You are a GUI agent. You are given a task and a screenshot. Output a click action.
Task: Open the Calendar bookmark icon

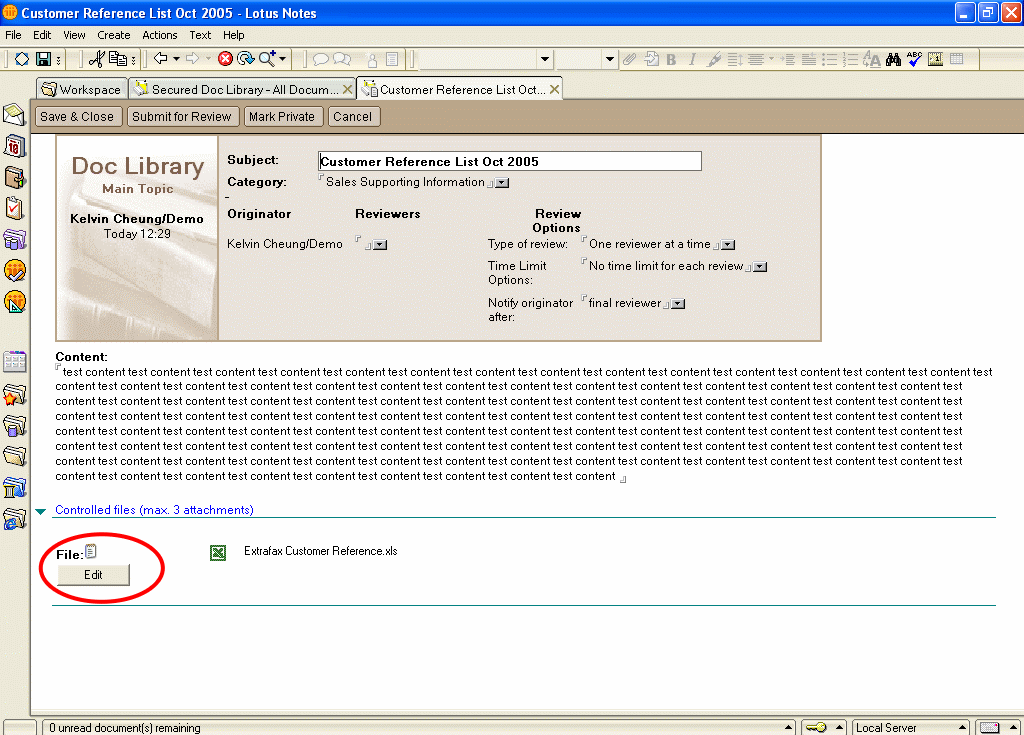[x=14, y=146]
